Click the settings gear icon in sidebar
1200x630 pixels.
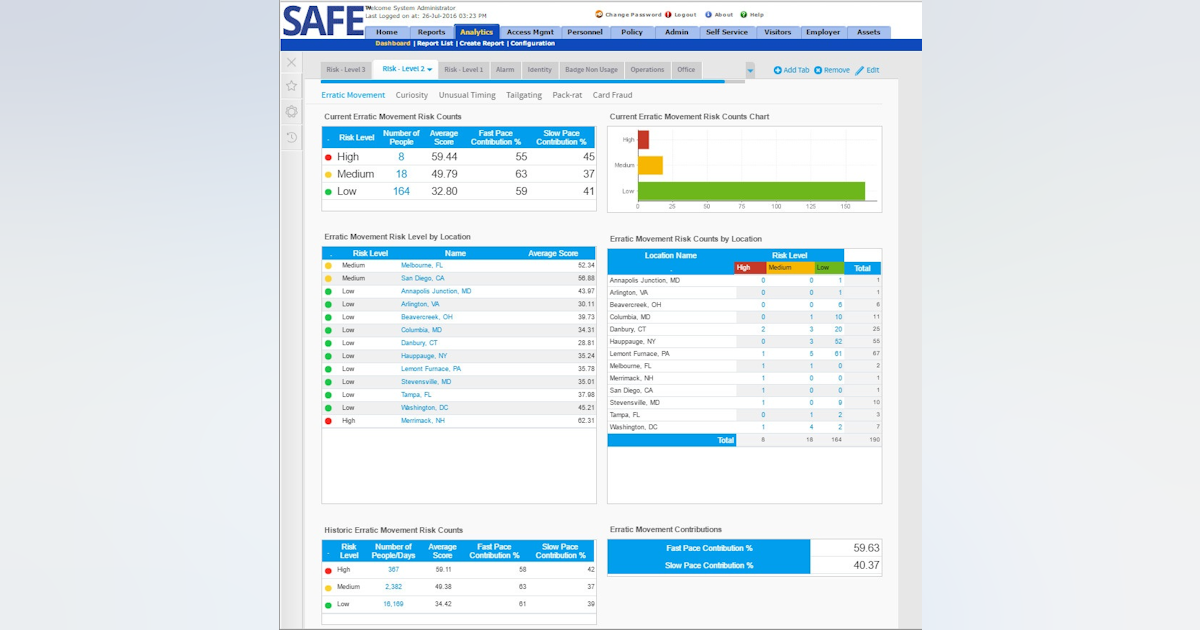point(291,111)
